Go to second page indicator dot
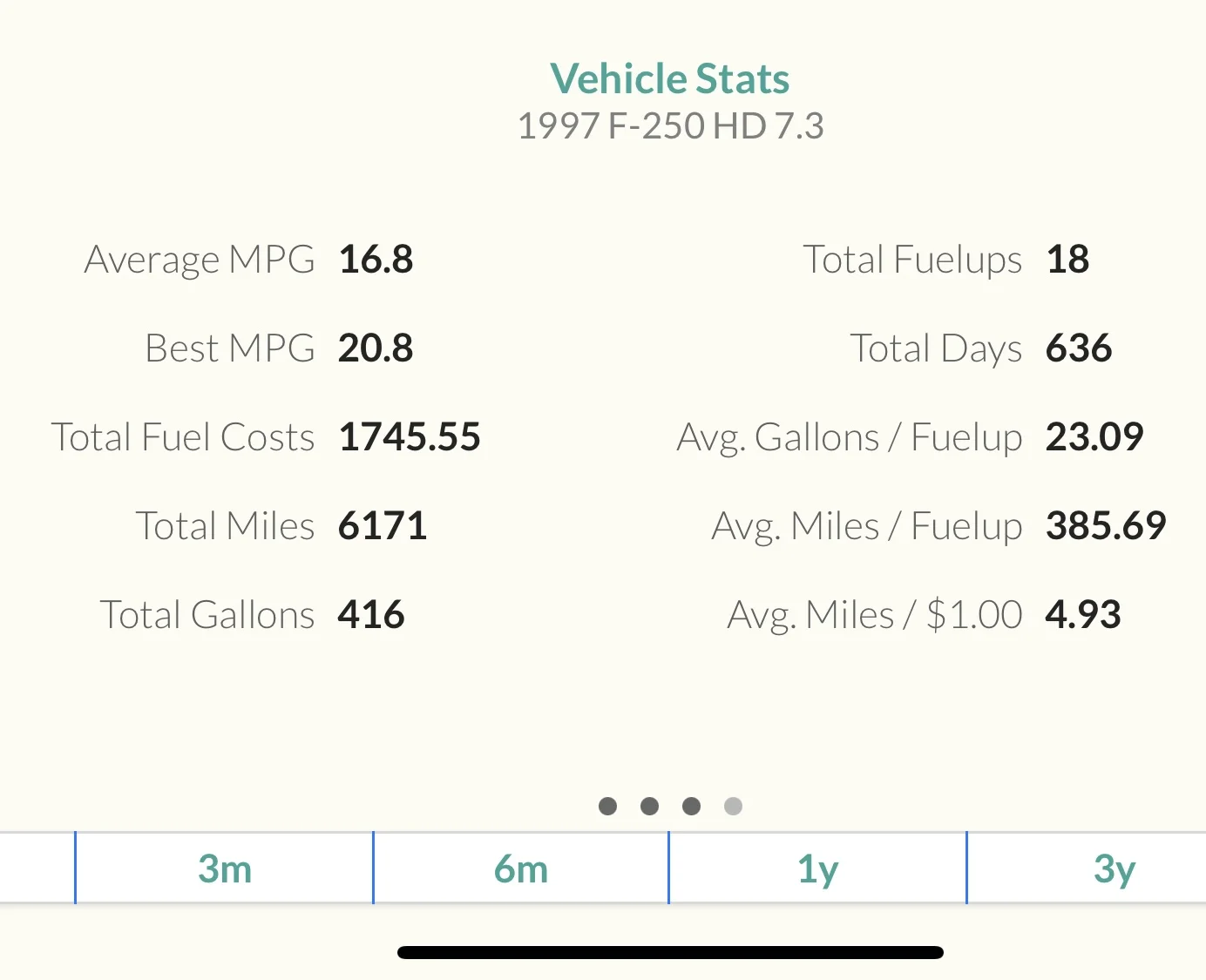The width and height of the screenshot is (1206, 980). coord(649,806)
